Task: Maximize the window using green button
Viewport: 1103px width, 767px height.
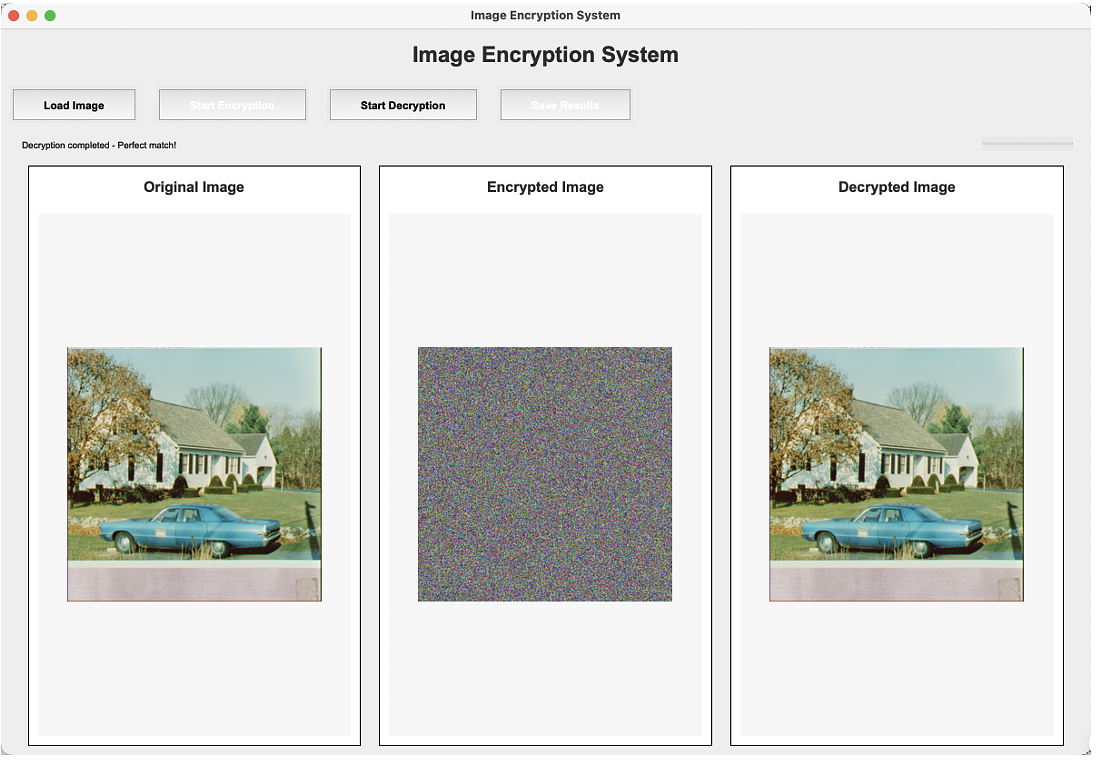Action: [x=50, y=16]
